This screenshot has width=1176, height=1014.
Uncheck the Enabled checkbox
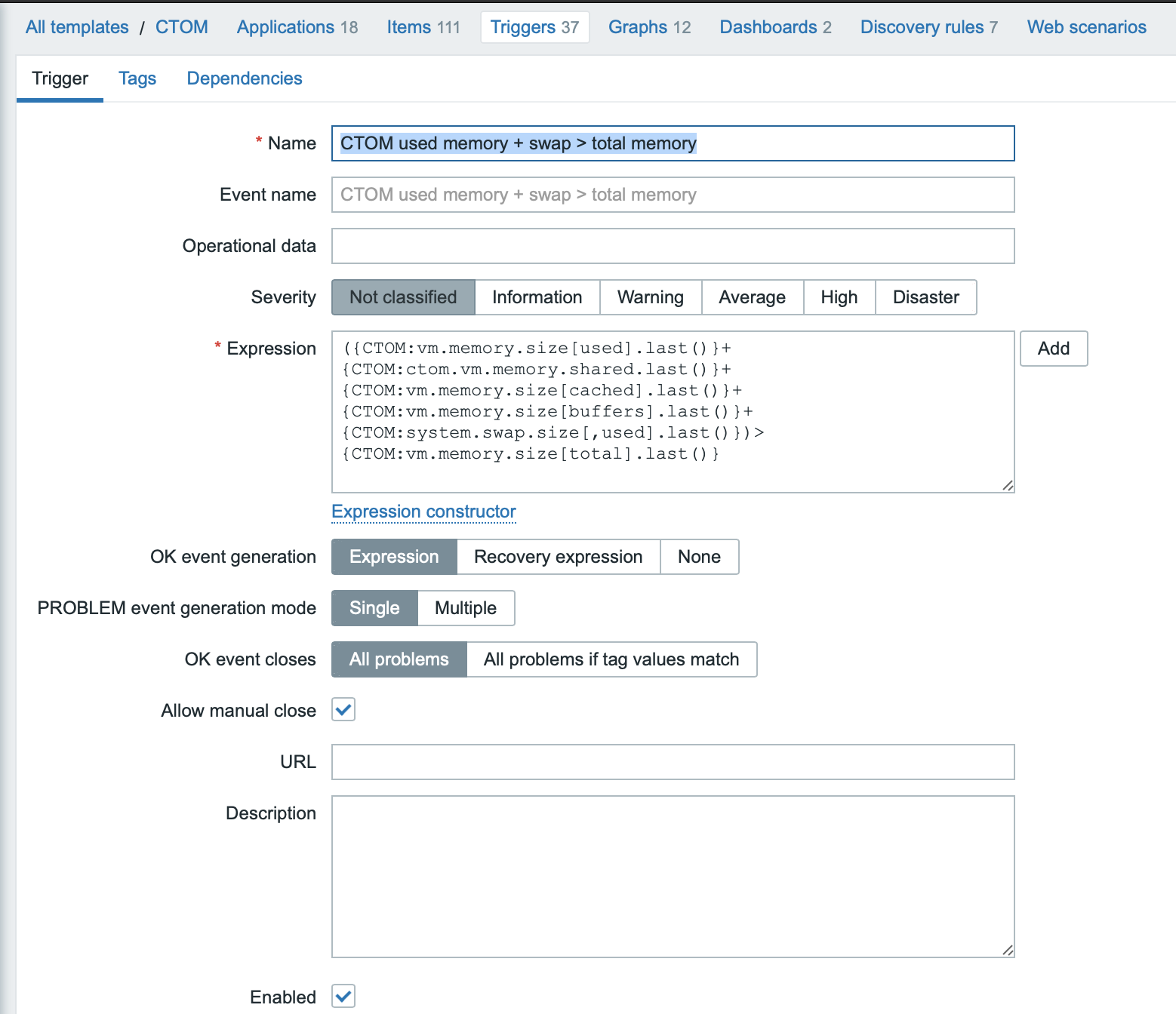pyautogui.click(x=343, y=996)
